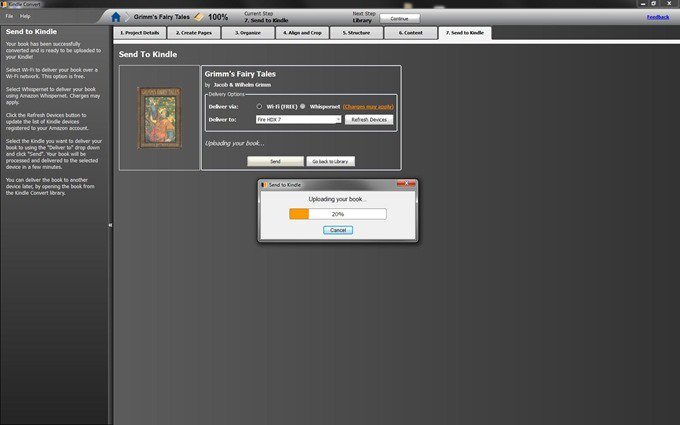Switch to the 1. Project Details tab
Viewport: 680px width, 425px height.
point(140,33)
